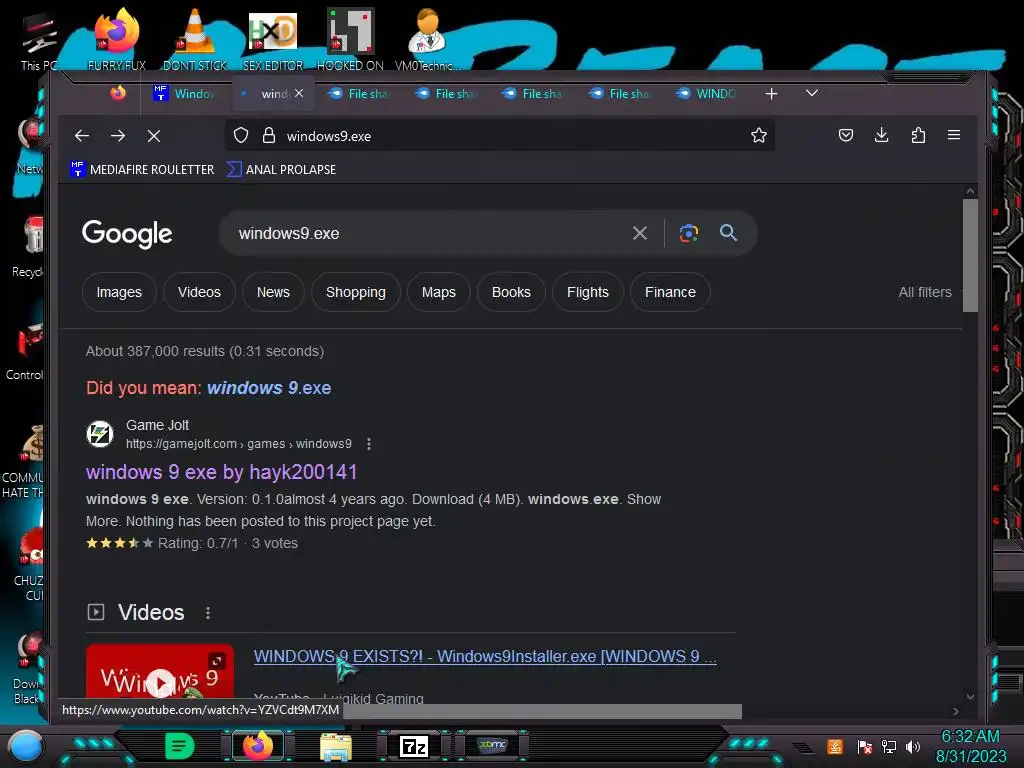Open the XBMC taskbar icon

pos(492,745)
